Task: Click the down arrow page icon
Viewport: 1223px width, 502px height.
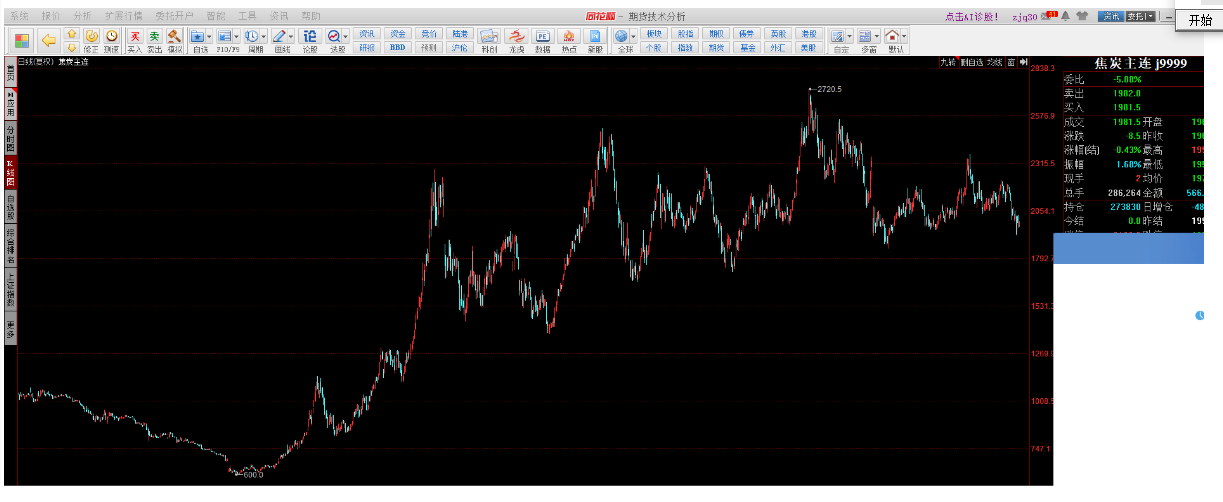Action: [x=72, y=47]
